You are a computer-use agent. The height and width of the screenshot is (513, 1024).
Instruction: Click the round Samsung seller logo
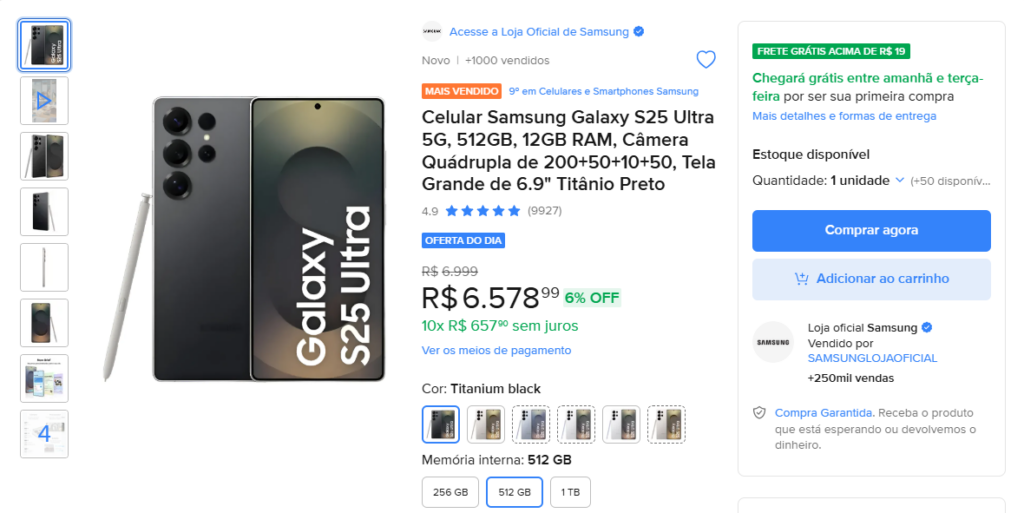tap(773, 342)
